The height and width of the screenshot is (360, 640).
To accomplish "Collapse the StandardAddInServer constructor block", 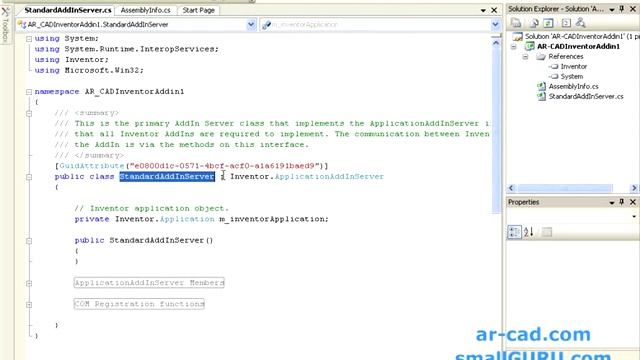I will [29, 241].
